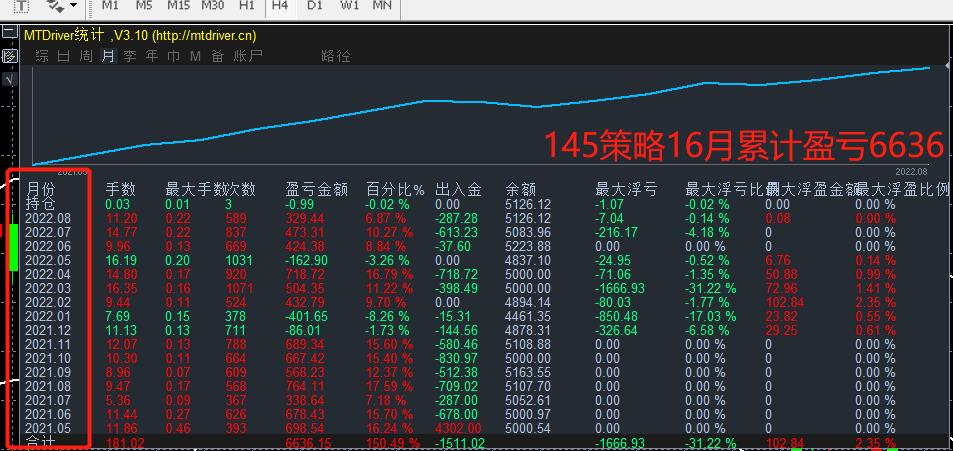This screenshot has height=451, width=953.
Task: Select the 2022.05 month row
Action: pos(48,260)
